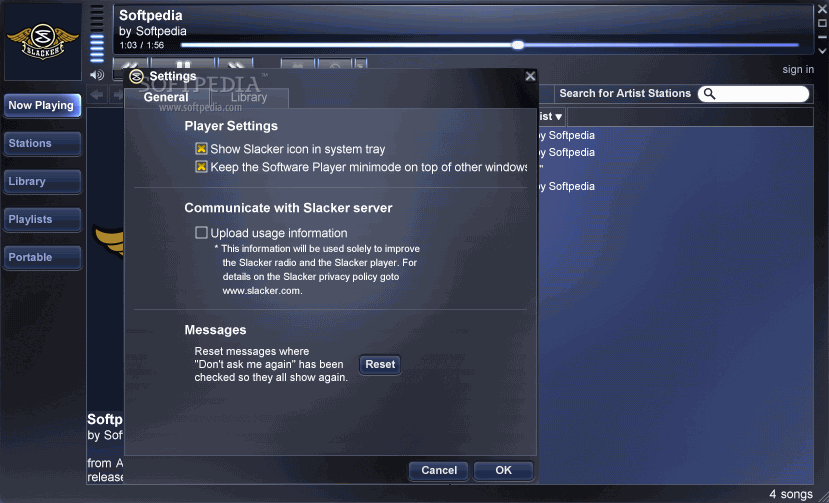Close the Slacker player window
The image size is (829, 503).
822,9
